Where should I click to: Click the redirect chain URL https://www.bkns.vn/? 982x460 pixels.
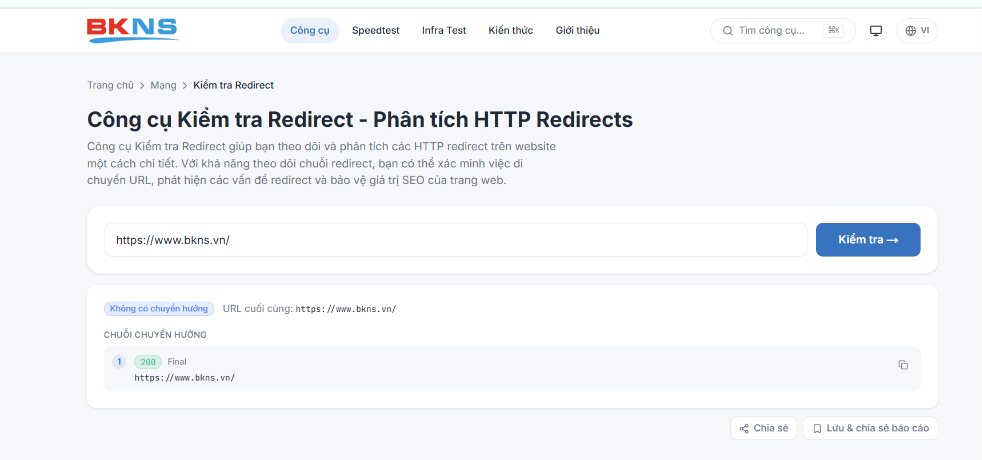185,378
